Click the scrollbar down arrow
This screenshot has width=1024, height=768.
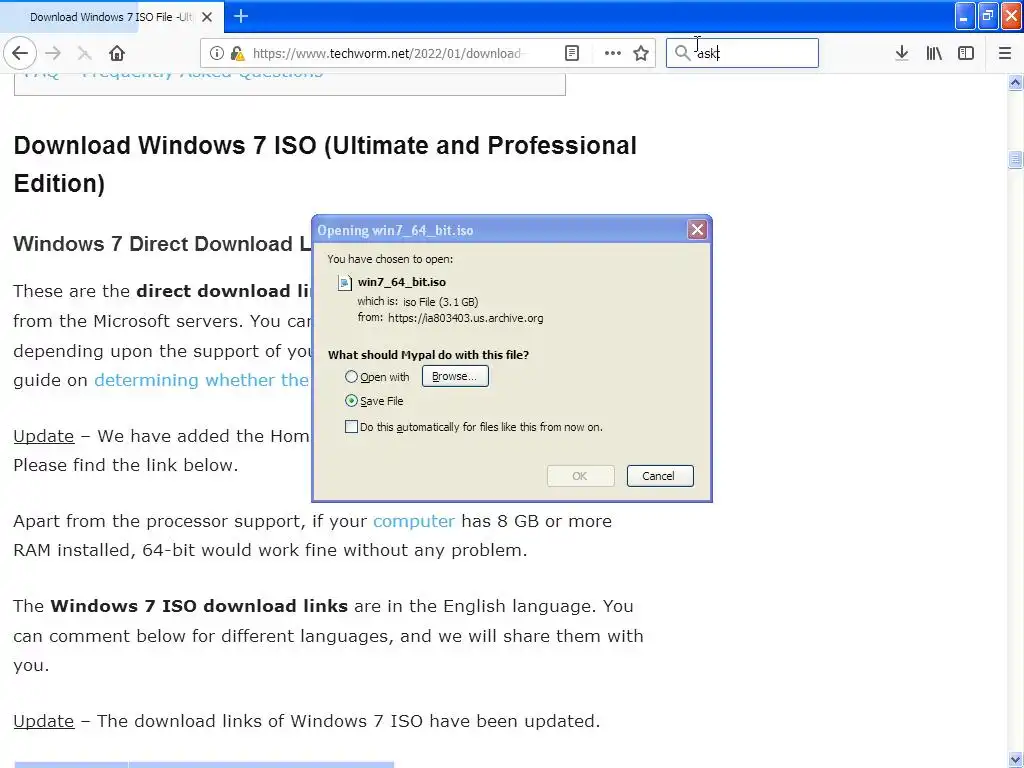(1015, 760)
